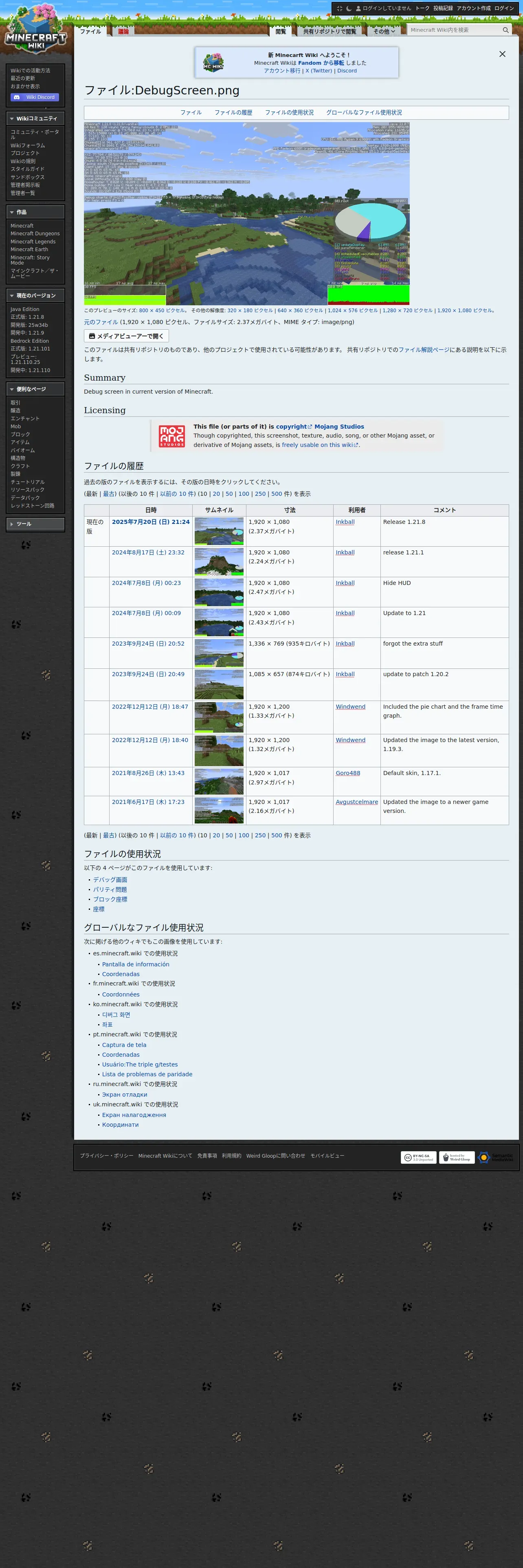Image resolution: width=523 pixels, height=1568 pixels.
Task: Open the ファイル解説ページ link
Action: point(424,350)
